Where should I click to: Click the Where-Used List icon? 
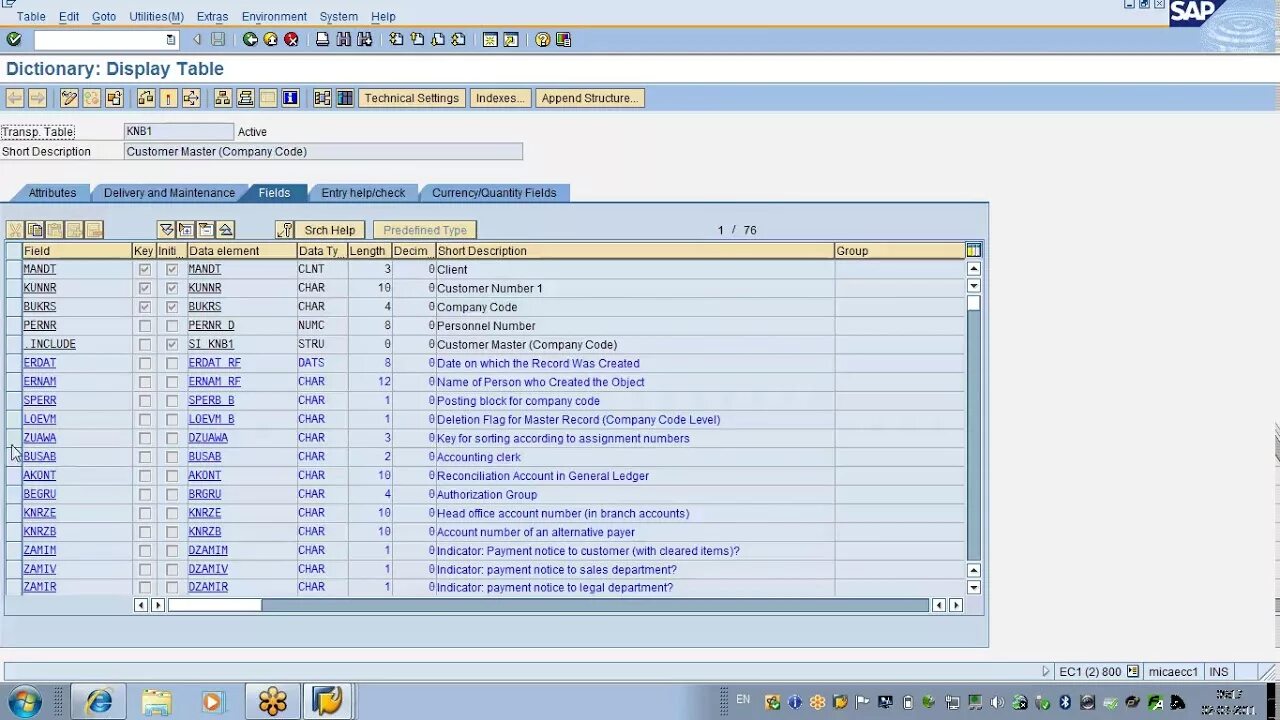tap(191, 98)
